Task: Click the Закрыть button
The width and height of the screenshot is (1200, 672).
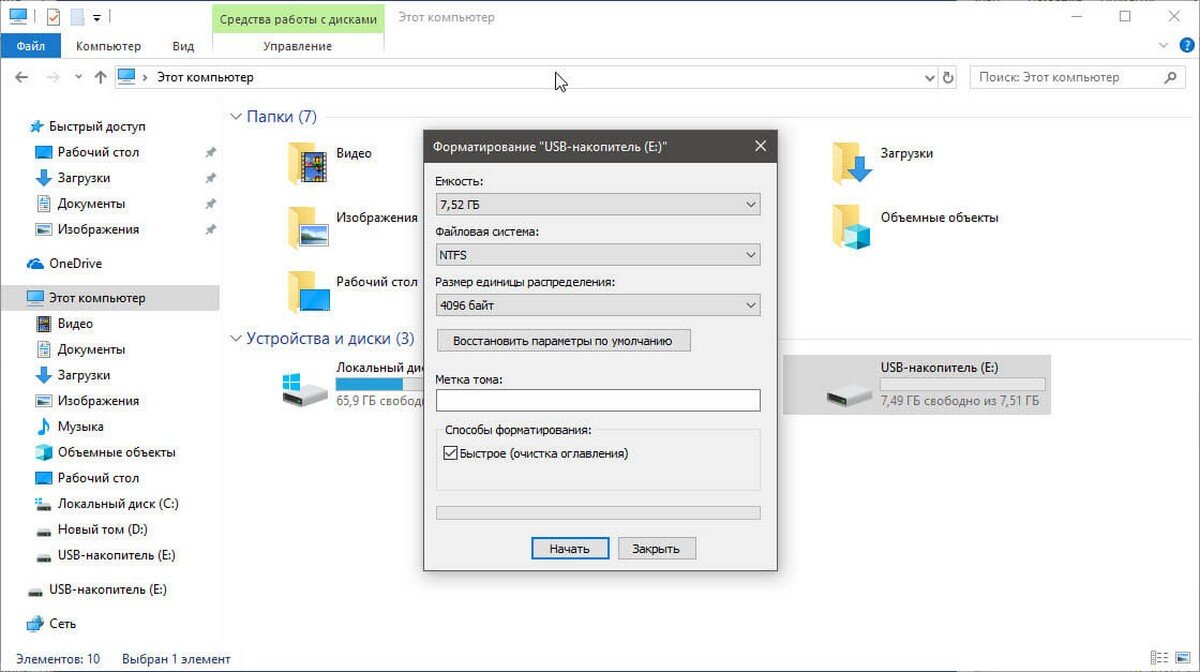Action: 657,548
